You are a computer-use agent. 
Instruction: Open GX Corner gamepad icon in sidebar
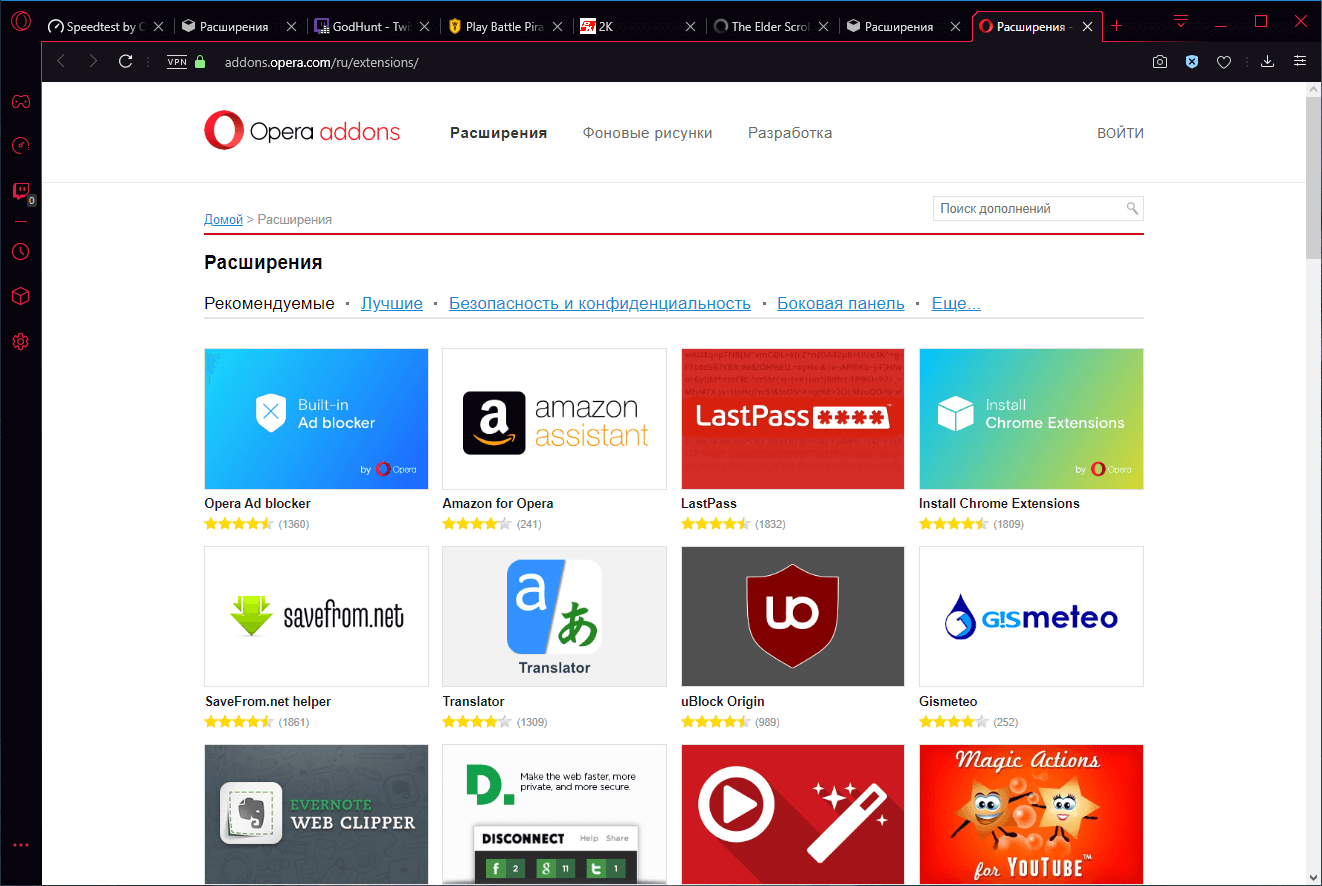click(20, 101)
